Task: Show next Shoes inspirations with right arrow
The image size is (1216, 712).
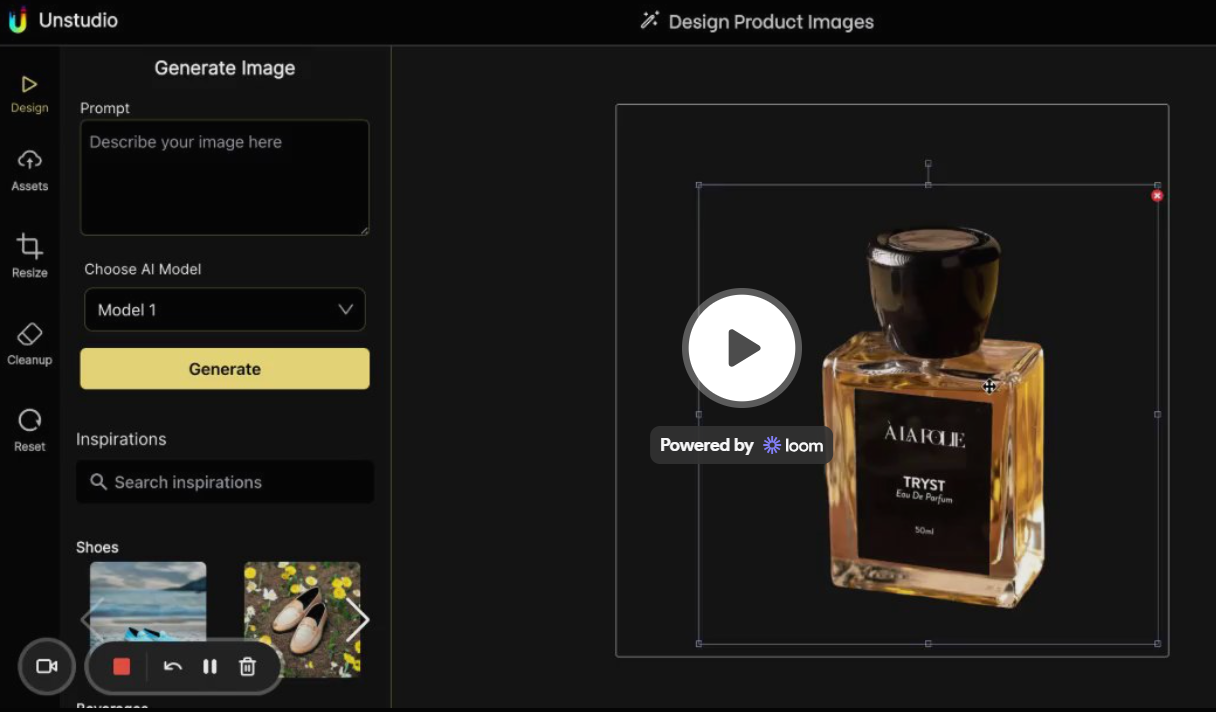Action: point(357,619)
